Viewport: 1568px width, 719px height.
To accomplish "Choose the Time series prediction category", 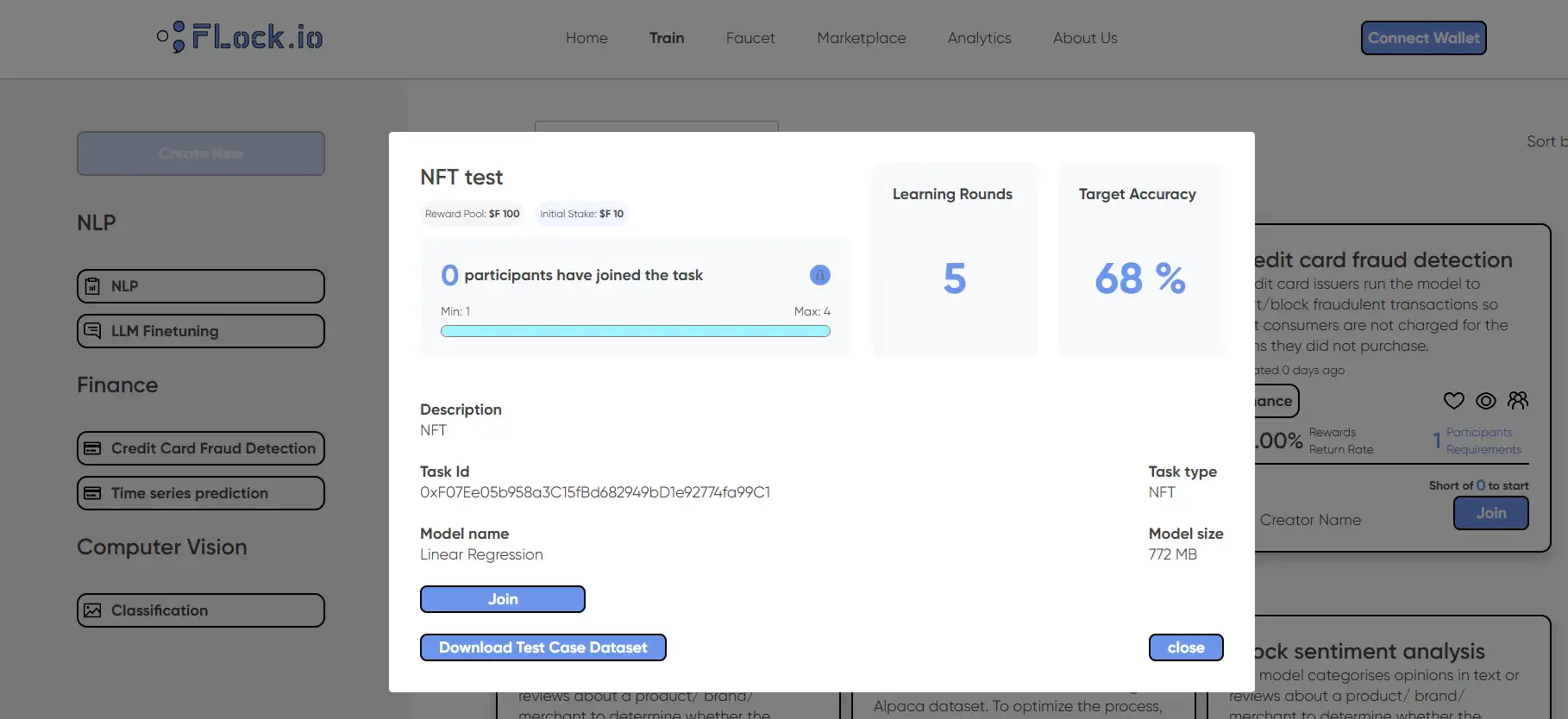I will 200,493.
